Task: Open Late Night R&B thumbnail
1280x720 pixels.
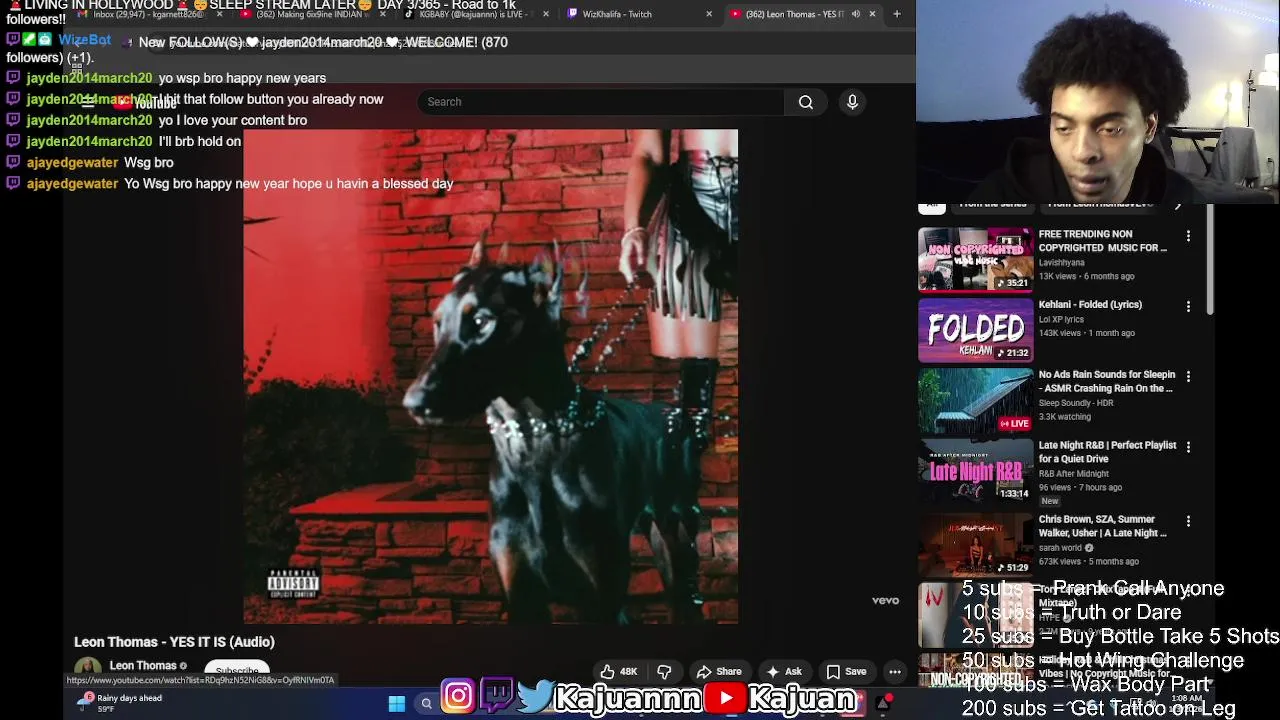Action: click(x=976, y=471)
